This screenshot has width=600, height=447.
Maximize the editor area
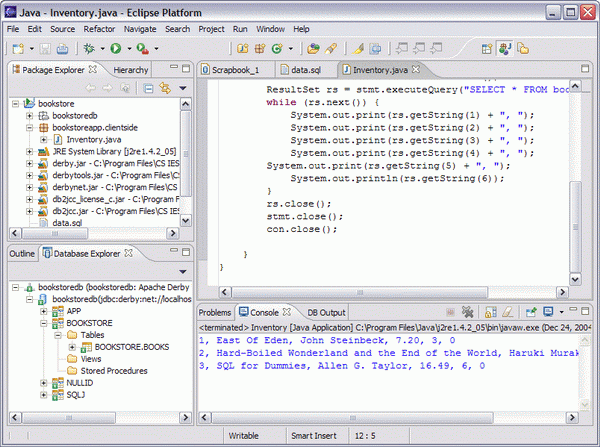tap(585, 69)
